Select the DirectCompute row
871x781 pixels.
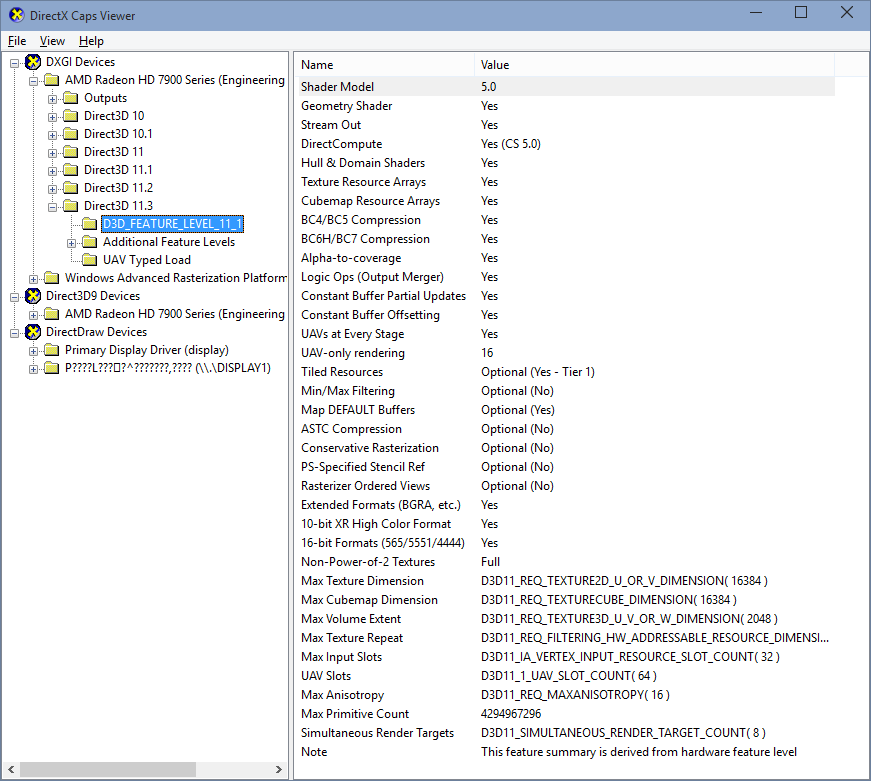point(567,144)
